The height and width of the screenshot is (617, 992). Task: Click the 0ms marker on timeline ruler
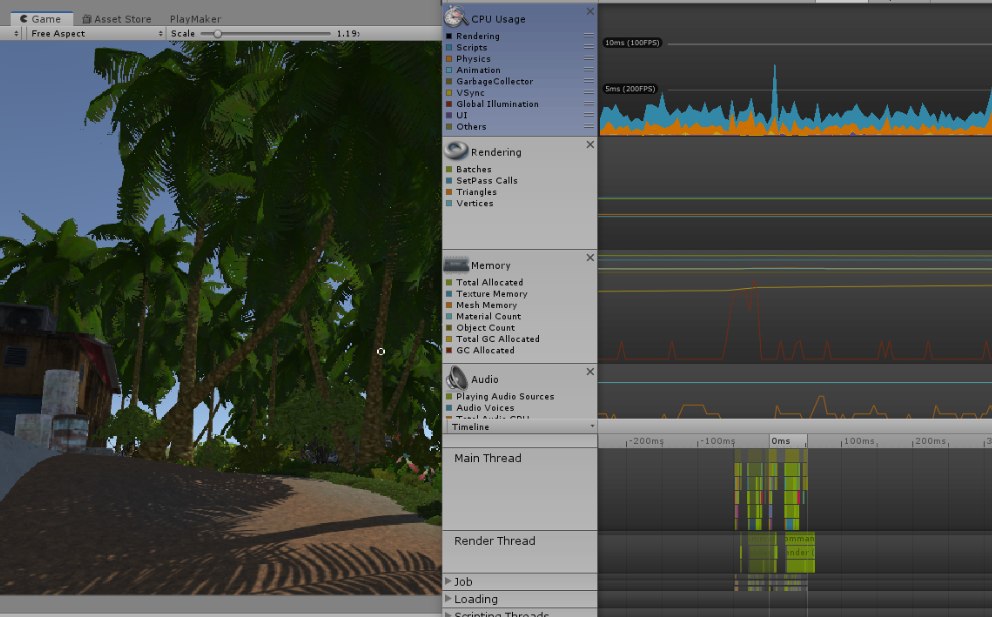click(780, 441)
